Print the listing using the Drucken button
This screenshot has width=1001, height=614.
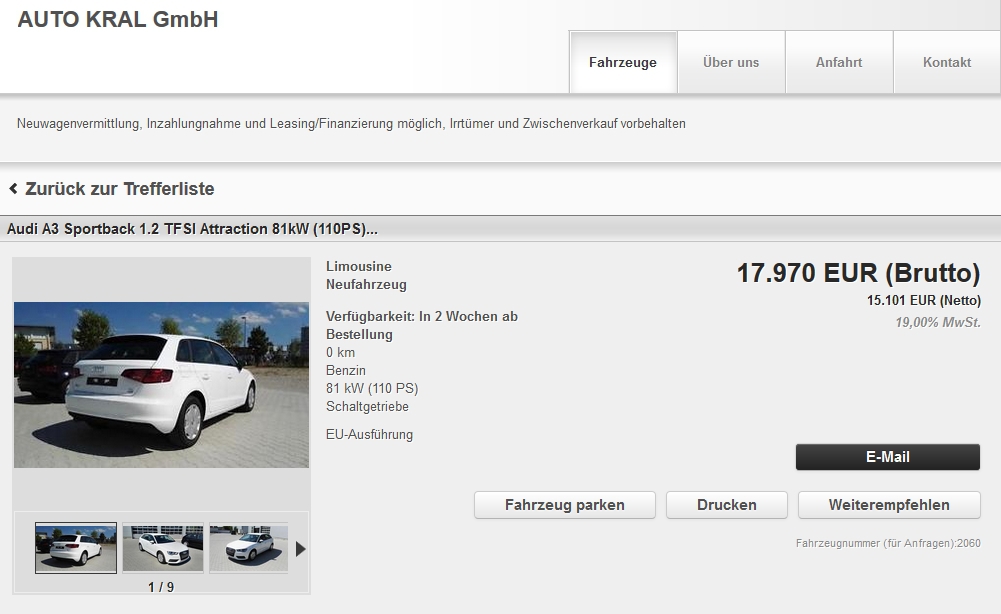pyautogui.click(x=727, y=505)
